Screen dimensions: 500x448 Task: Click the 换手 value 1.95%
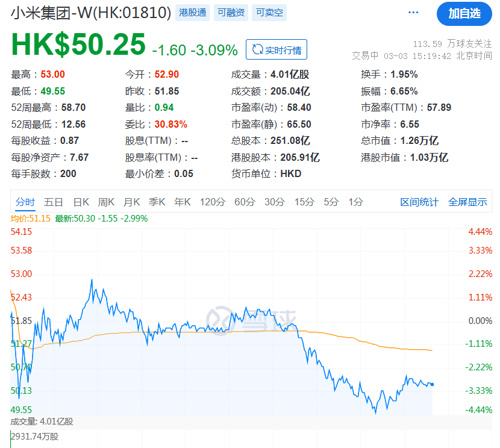[404, 74]
